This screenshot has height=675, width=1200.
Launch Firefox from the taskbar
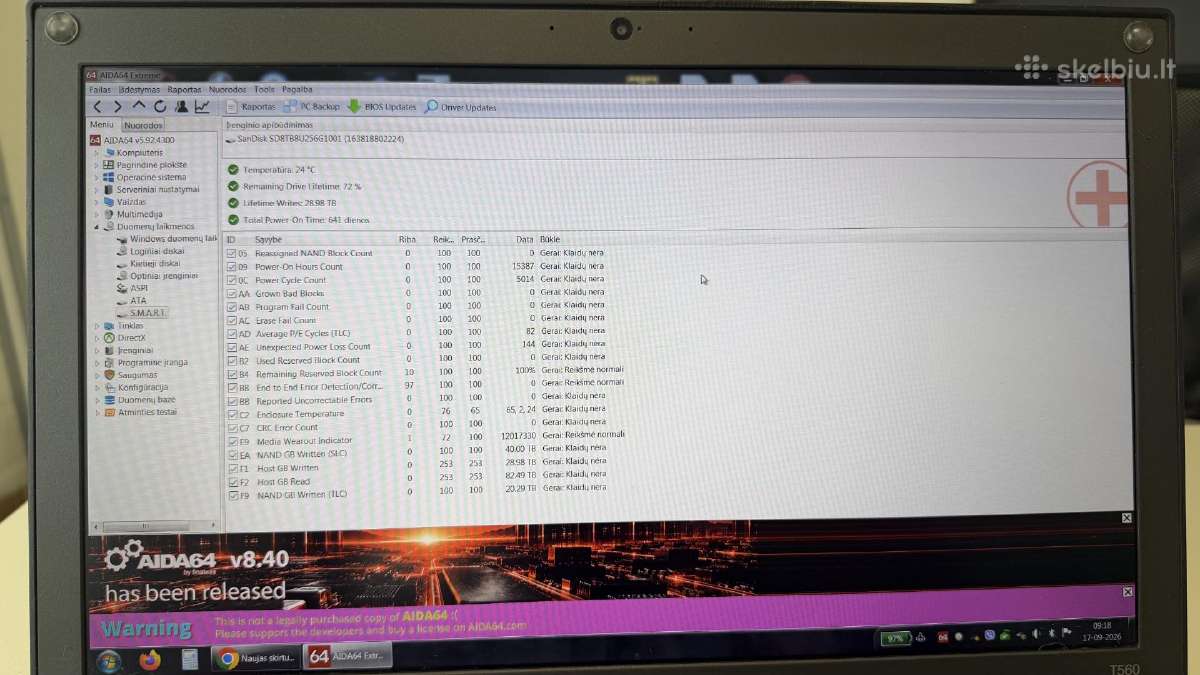tap(150, 659)
